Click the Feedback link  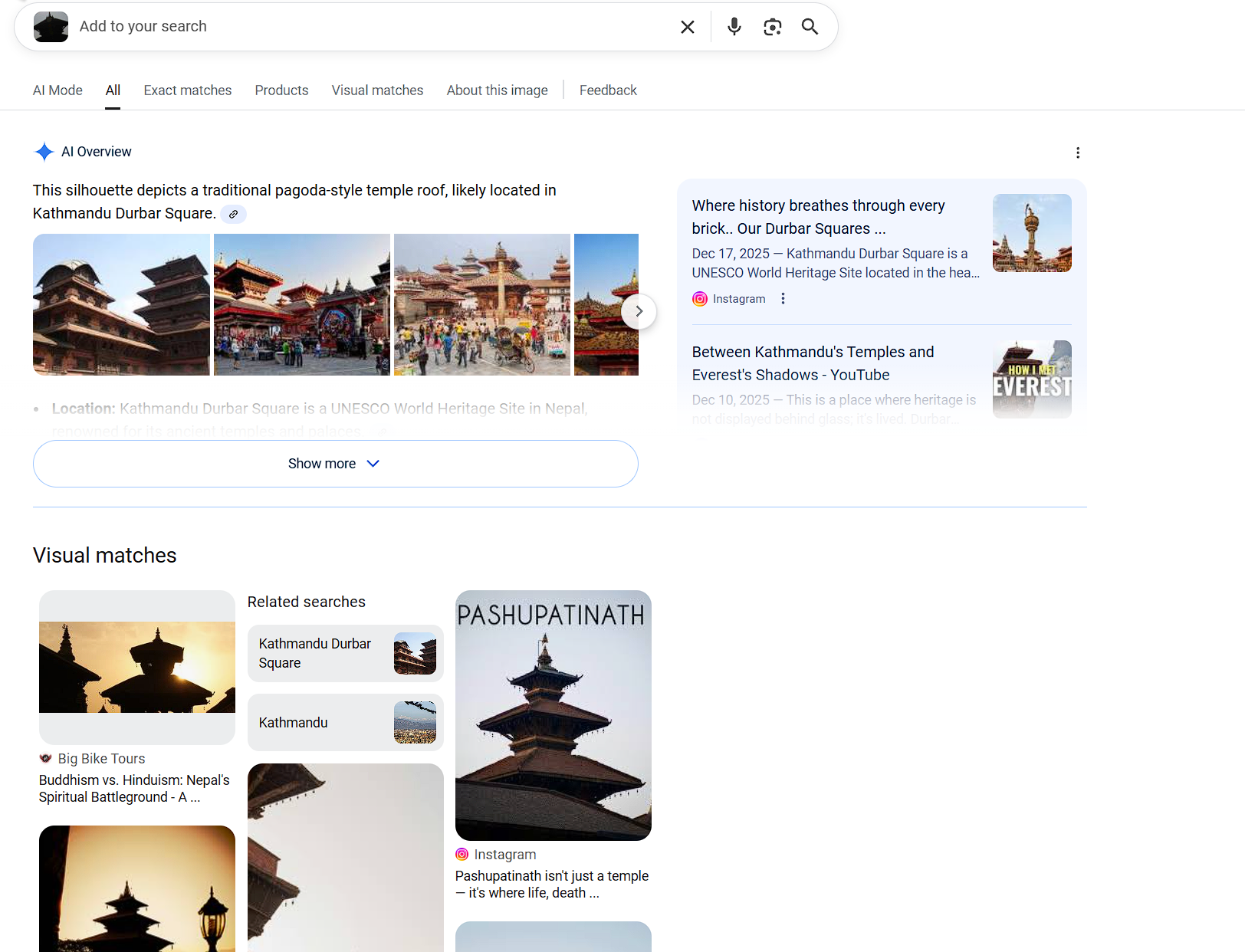[x=608, y=90]
